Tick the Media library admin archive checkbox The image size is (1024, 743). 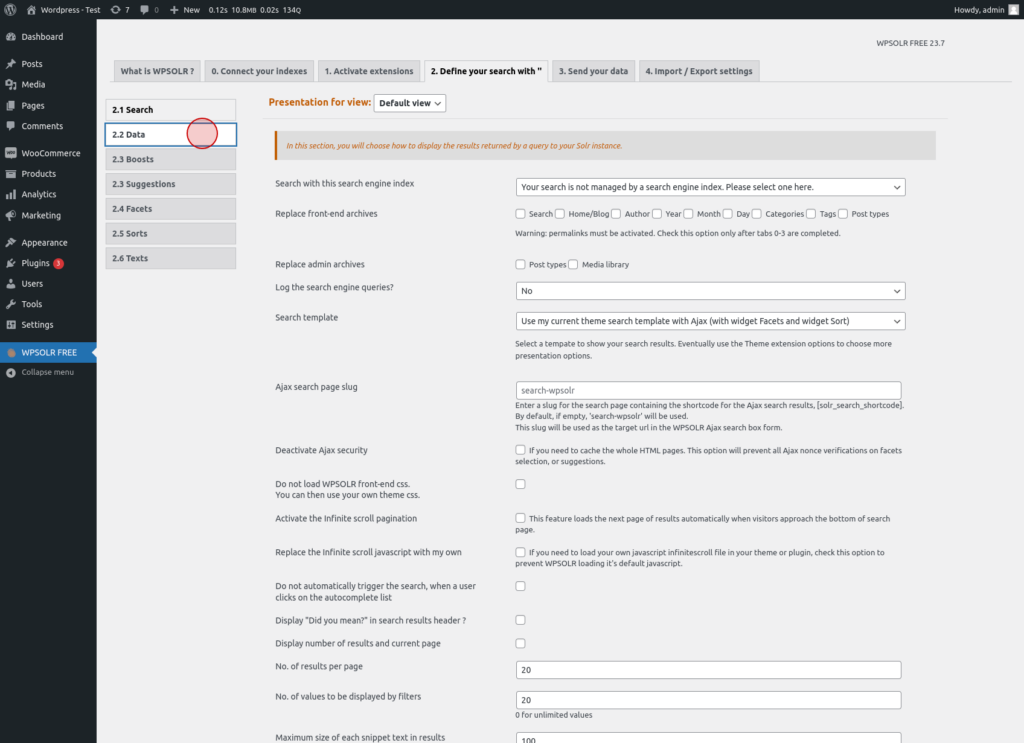coord(573,264)
